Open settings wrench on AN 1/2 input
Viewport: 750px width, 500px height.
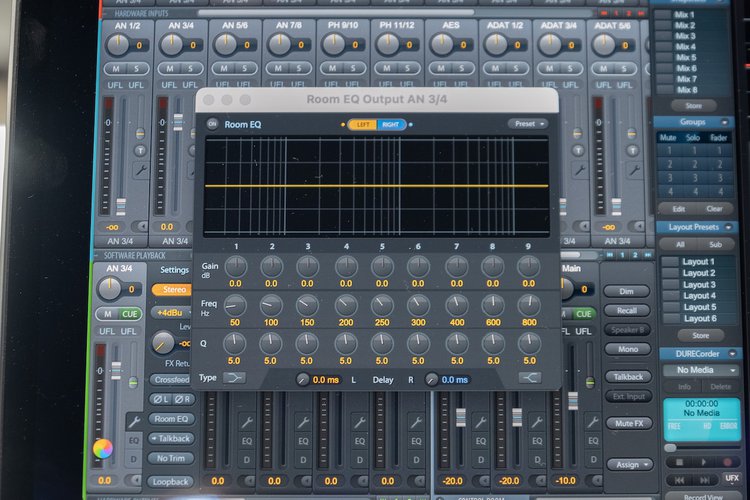tap(139, 171)
